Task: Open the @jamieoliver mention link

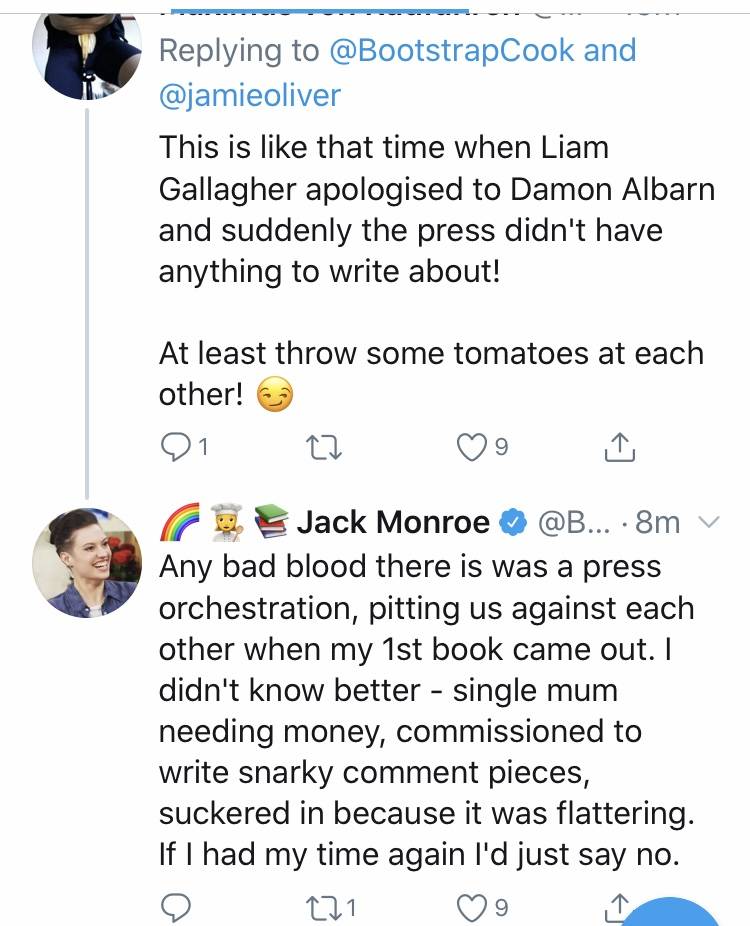Action: tap(250, 96)
